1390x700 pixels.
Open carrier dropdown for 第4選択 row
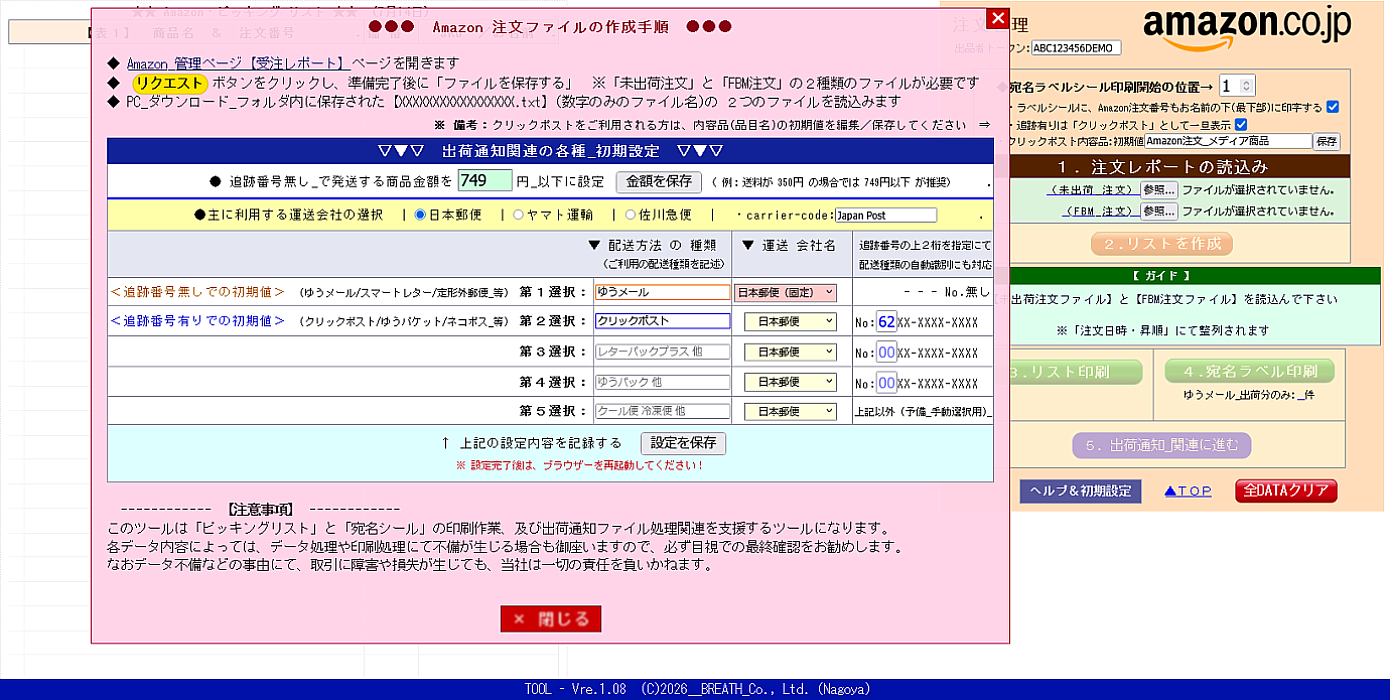(790, 382)
